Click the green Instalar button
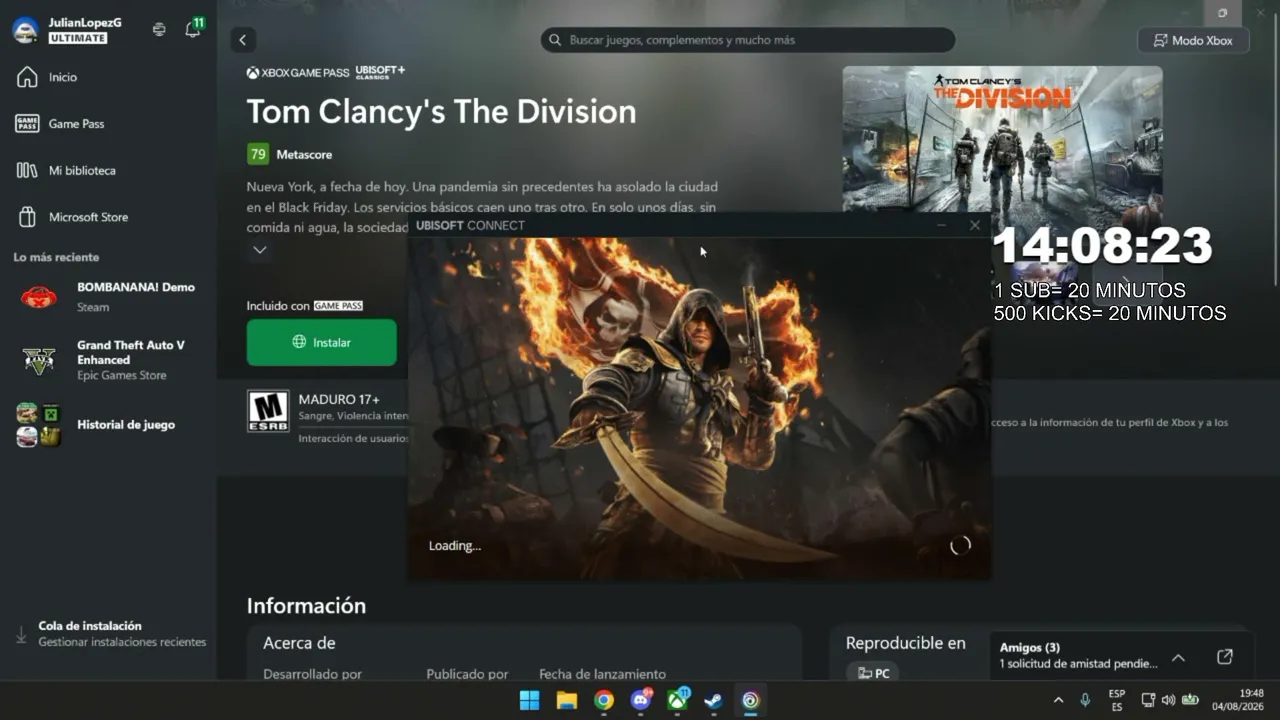The image size is (1280, 720). click(322, 342)
